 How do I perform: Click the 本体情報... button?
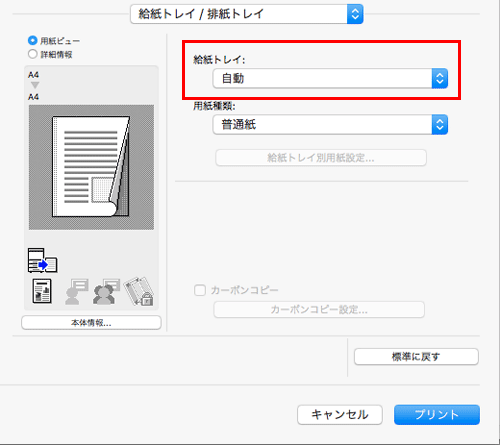tap(91, 323)
